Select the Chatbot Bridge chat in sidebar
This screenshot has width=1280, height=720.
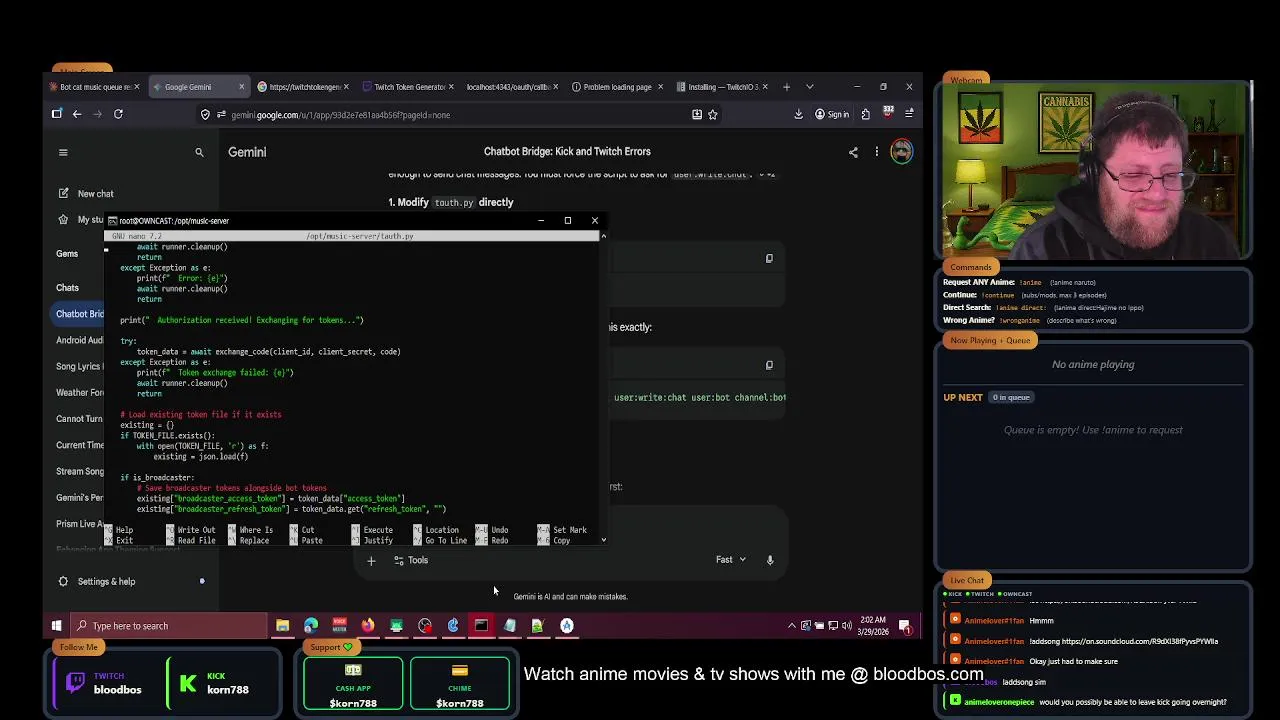tap(79, 314)
